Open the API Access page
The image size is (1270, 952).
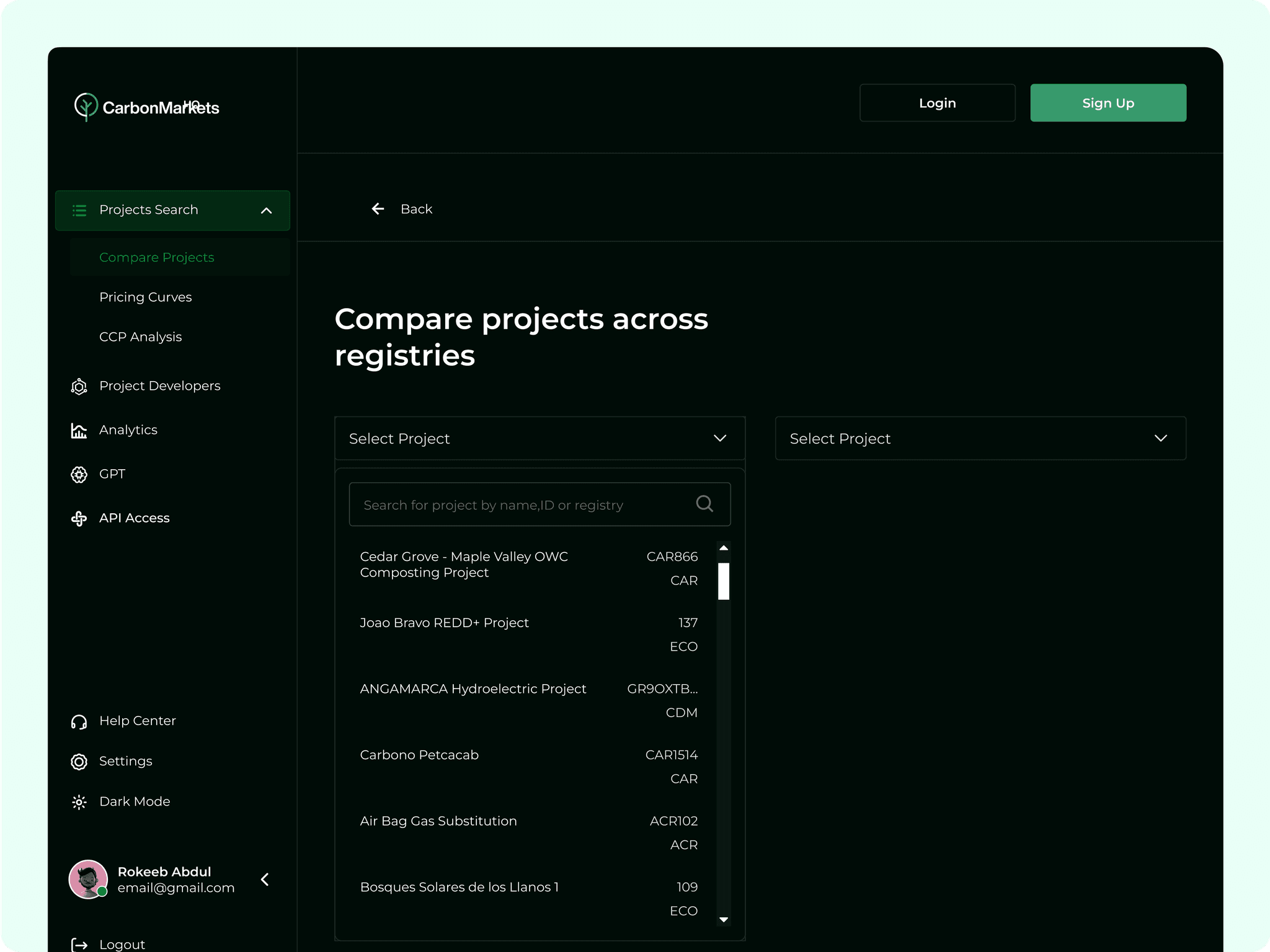[x=134, y=518]
